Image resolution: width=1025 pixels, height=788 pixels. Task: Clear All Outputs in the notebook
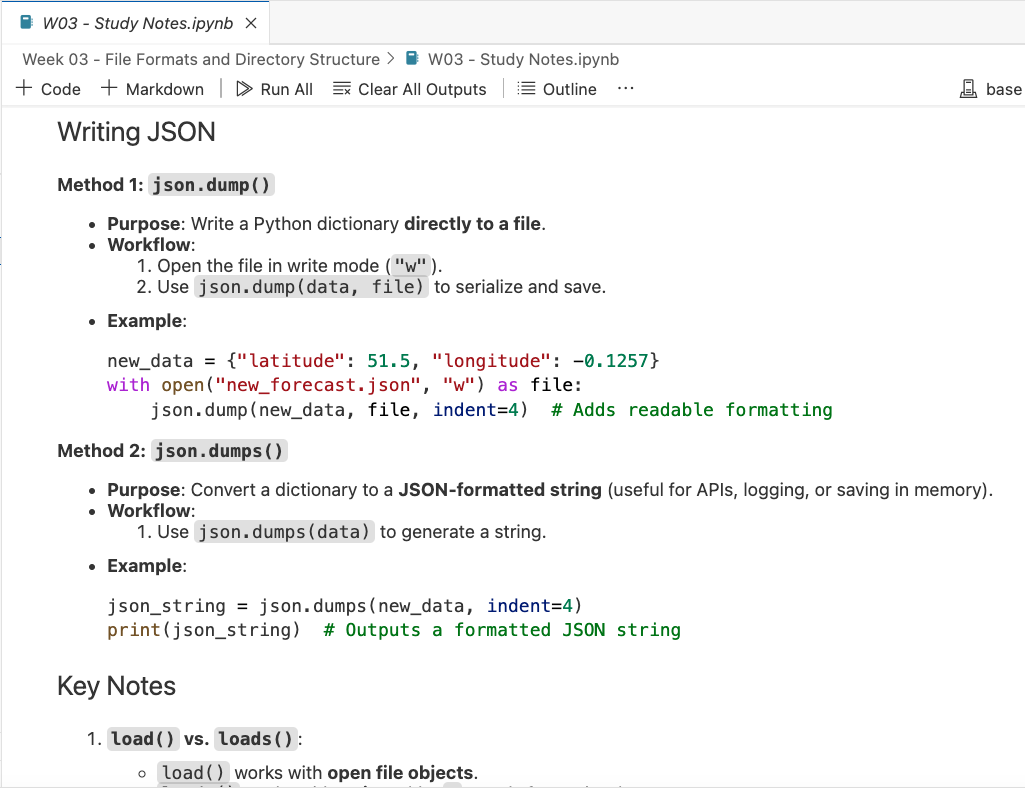[x=409, y=89]
